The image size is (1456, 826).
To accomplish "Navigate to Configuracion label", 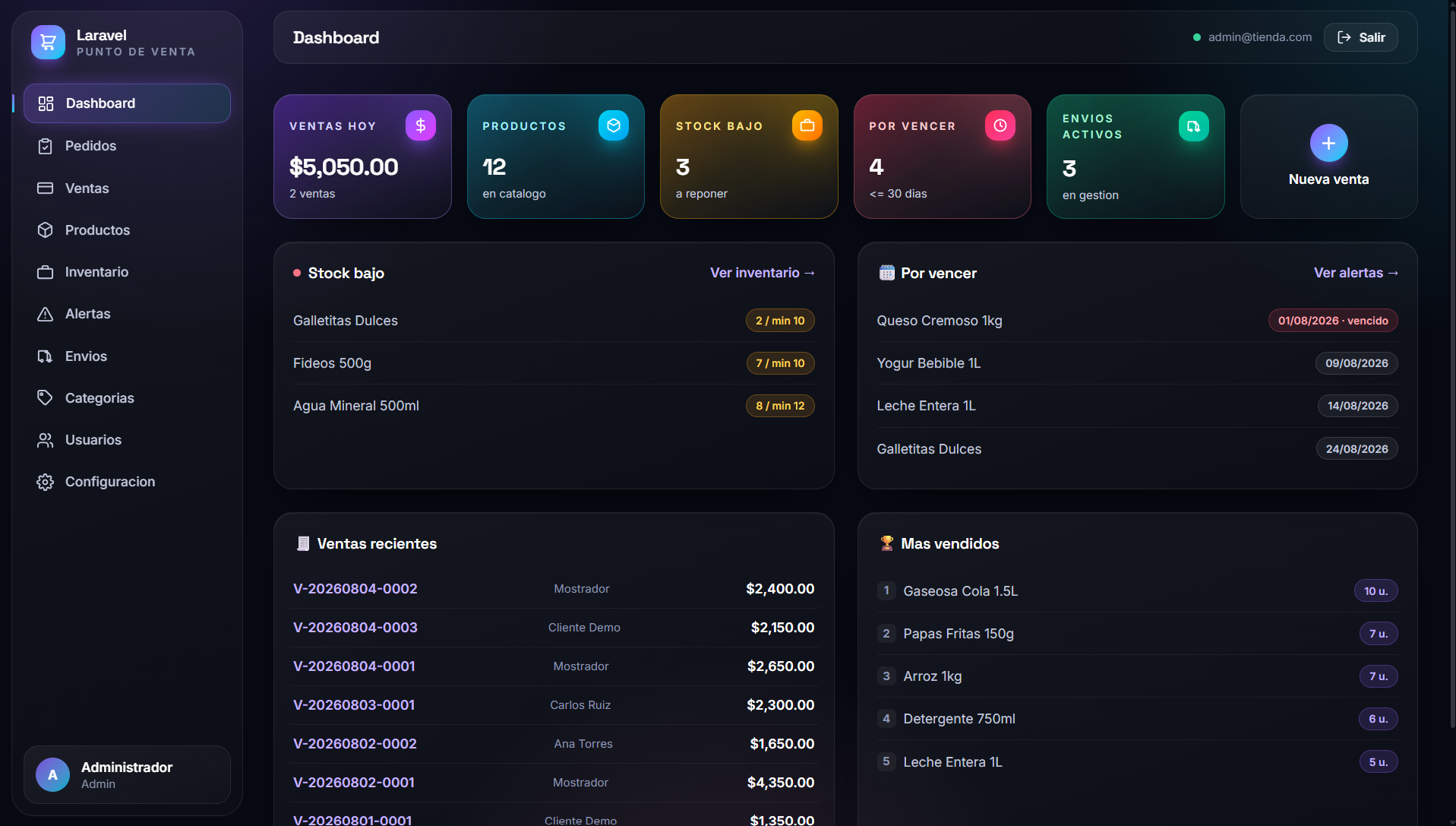I will (110, 482).
